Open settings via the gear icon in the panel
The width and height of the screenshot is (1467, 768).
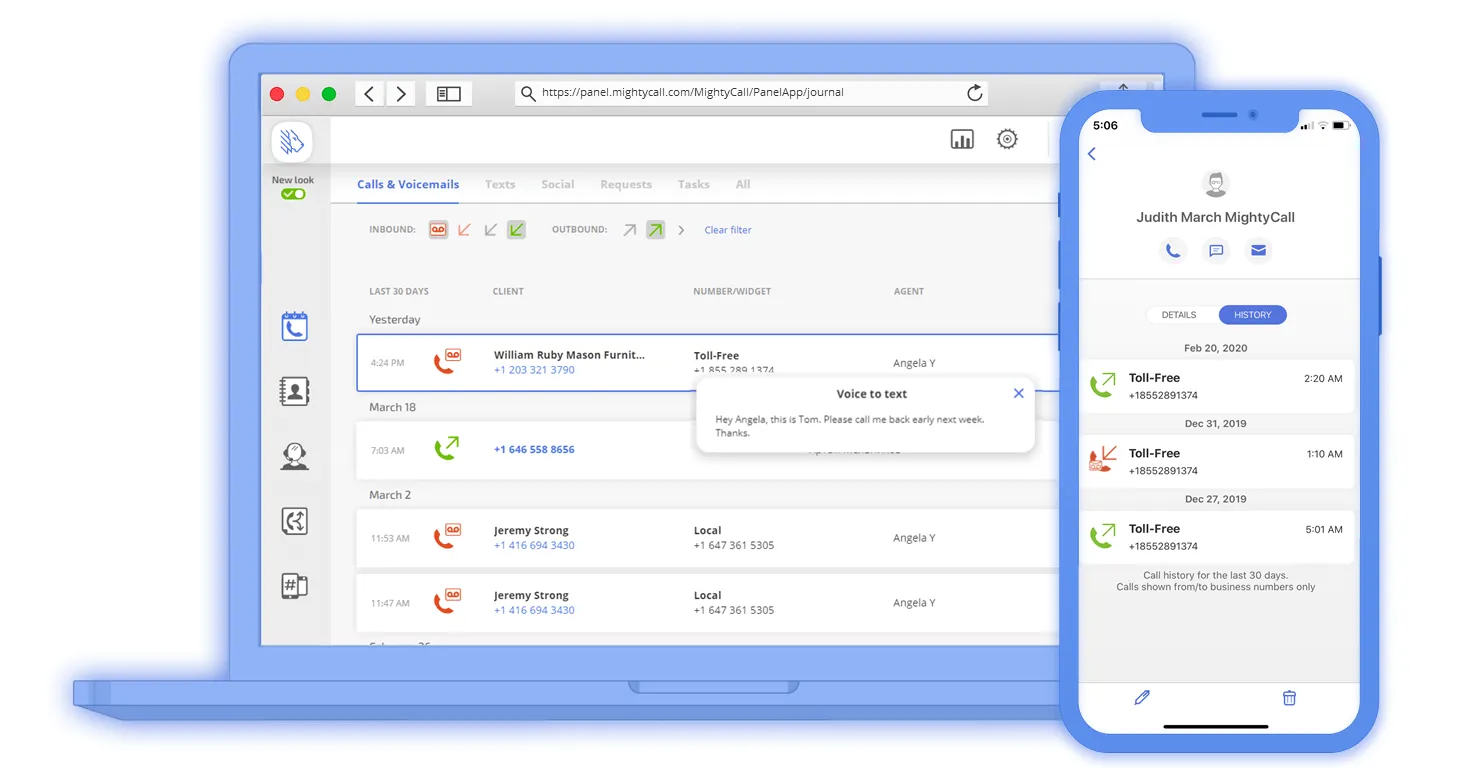pyautogui.click(x=1007, y=139)
